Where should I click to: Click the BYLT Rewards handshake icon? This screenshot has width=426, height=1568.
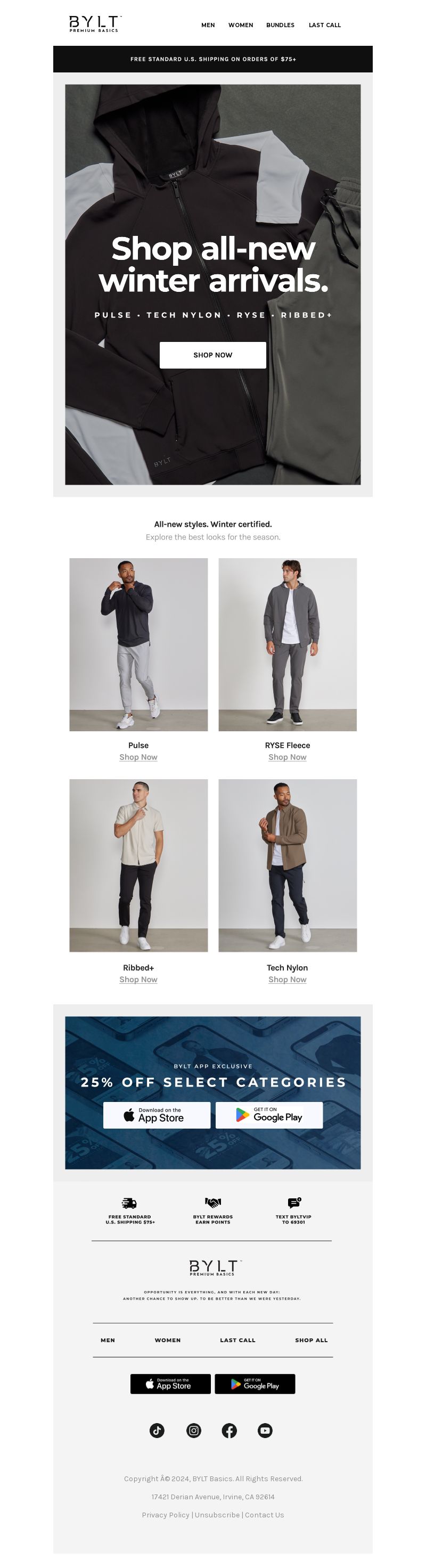213,1202
